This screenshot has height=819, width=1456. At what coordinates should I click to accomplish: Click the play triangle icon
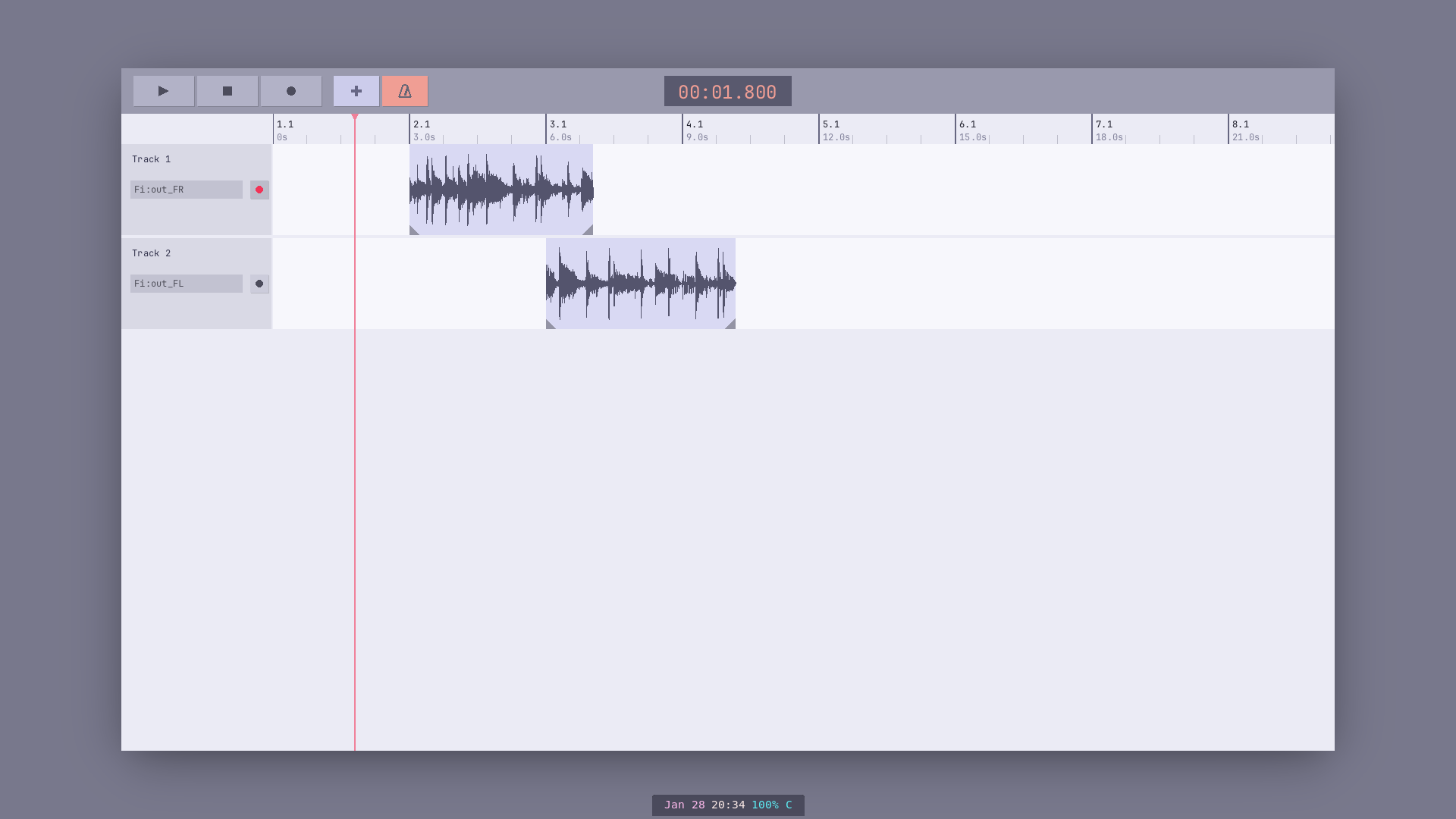tap(162, 91)
